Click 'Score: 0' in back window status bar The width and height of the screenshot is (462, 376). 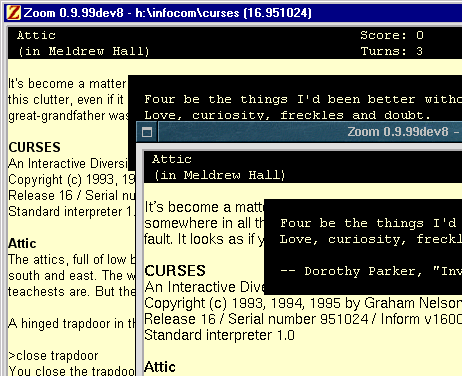392,35
